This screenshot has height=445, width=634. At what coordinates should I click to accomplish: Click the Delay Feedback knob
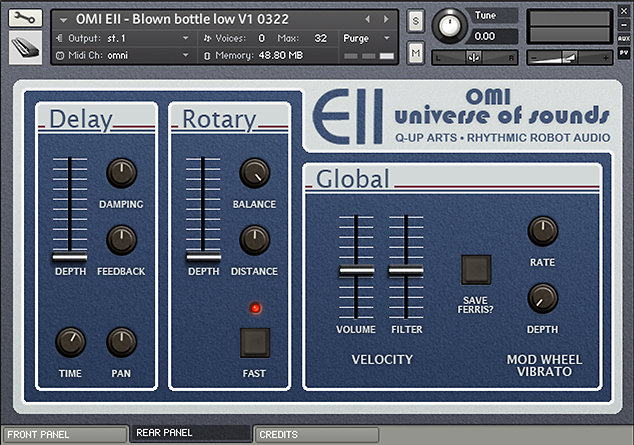coord(121,240)
